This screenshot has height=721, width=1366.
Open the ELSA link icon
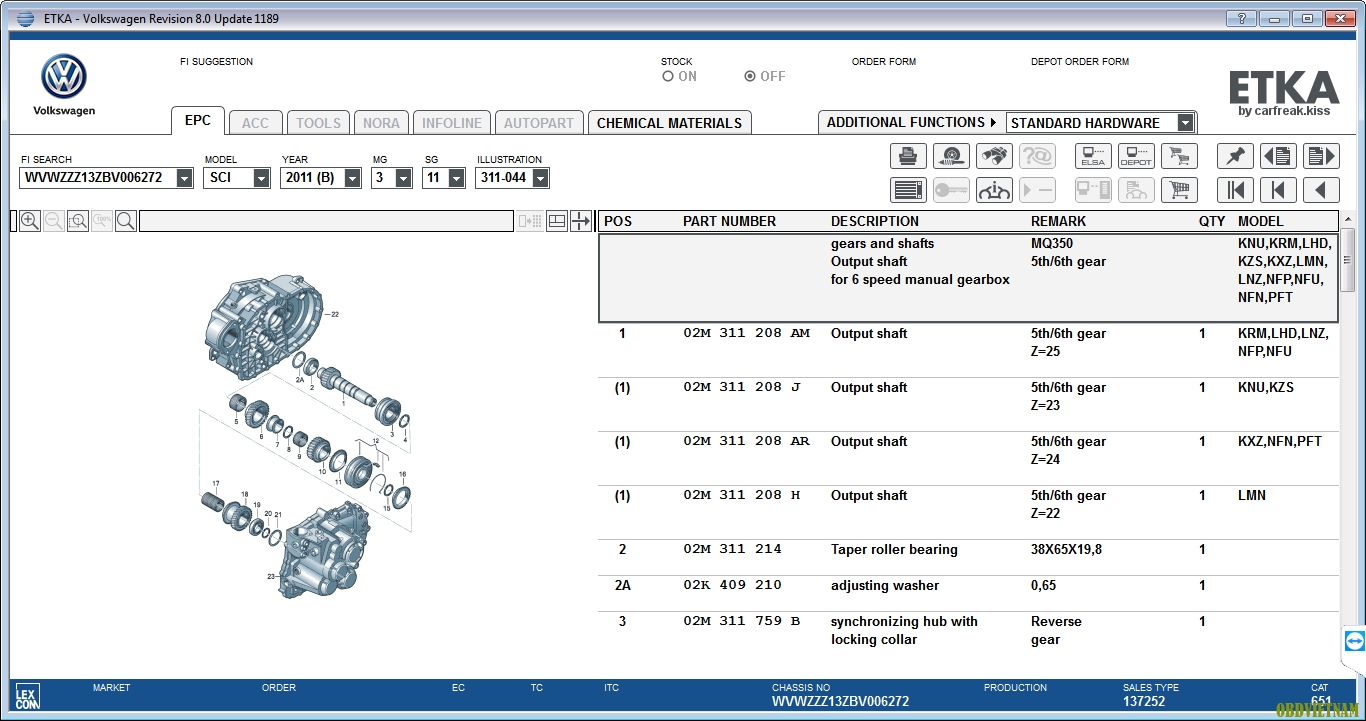(x=1093, y=156)
